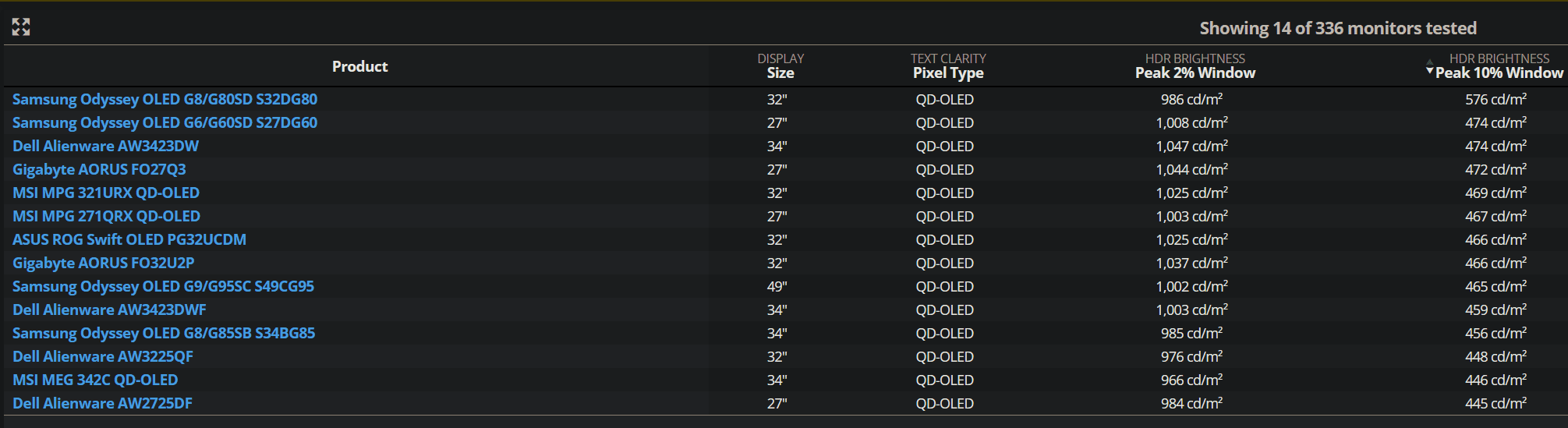Screen dimensions: 1568x428
Task: Open Dell Alienware AW3225QF link
Action: [x=103, y=356]
